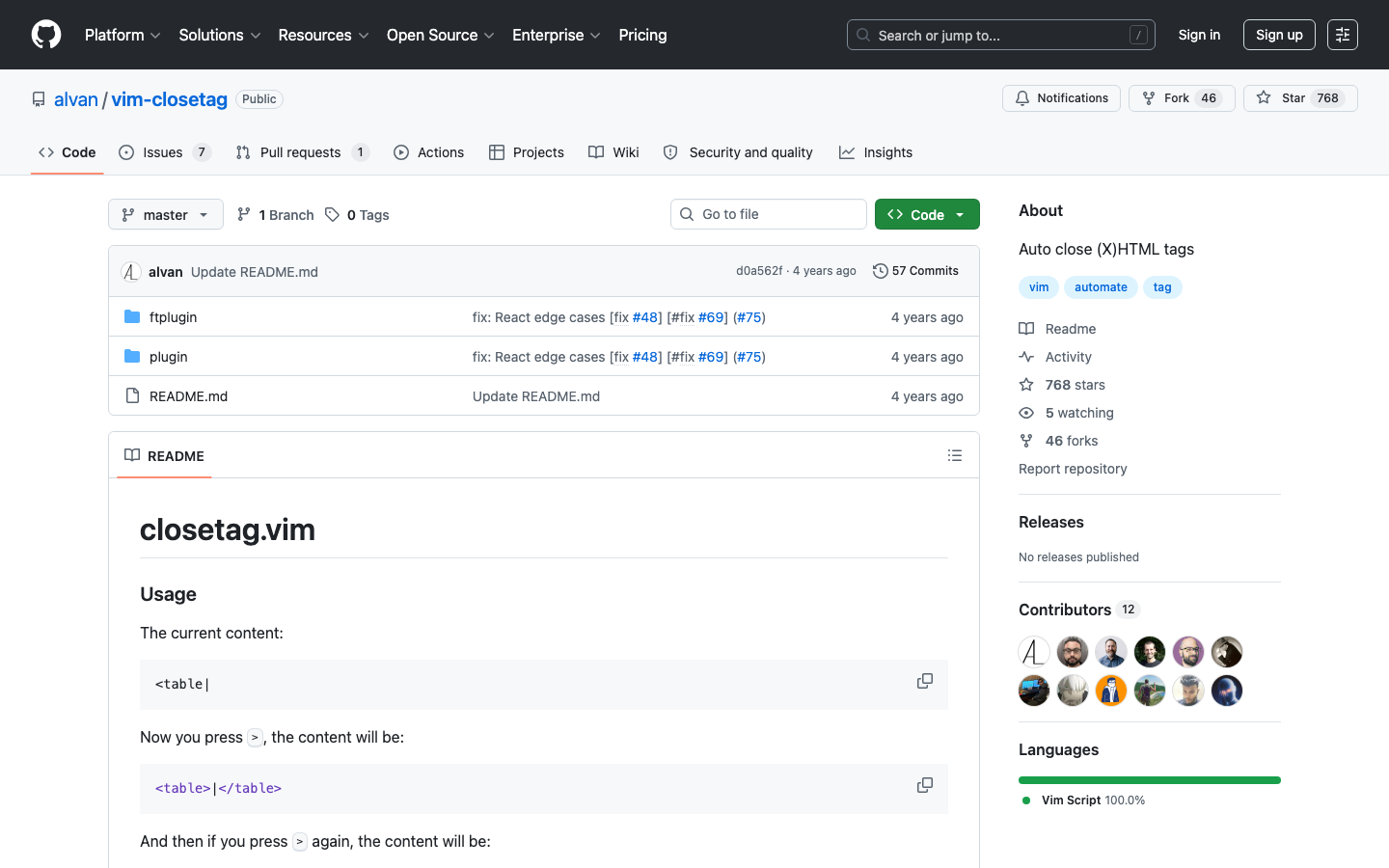Click the GitHub logo icon
Viewport: 1389px width, 868px height.
point(46,35)
